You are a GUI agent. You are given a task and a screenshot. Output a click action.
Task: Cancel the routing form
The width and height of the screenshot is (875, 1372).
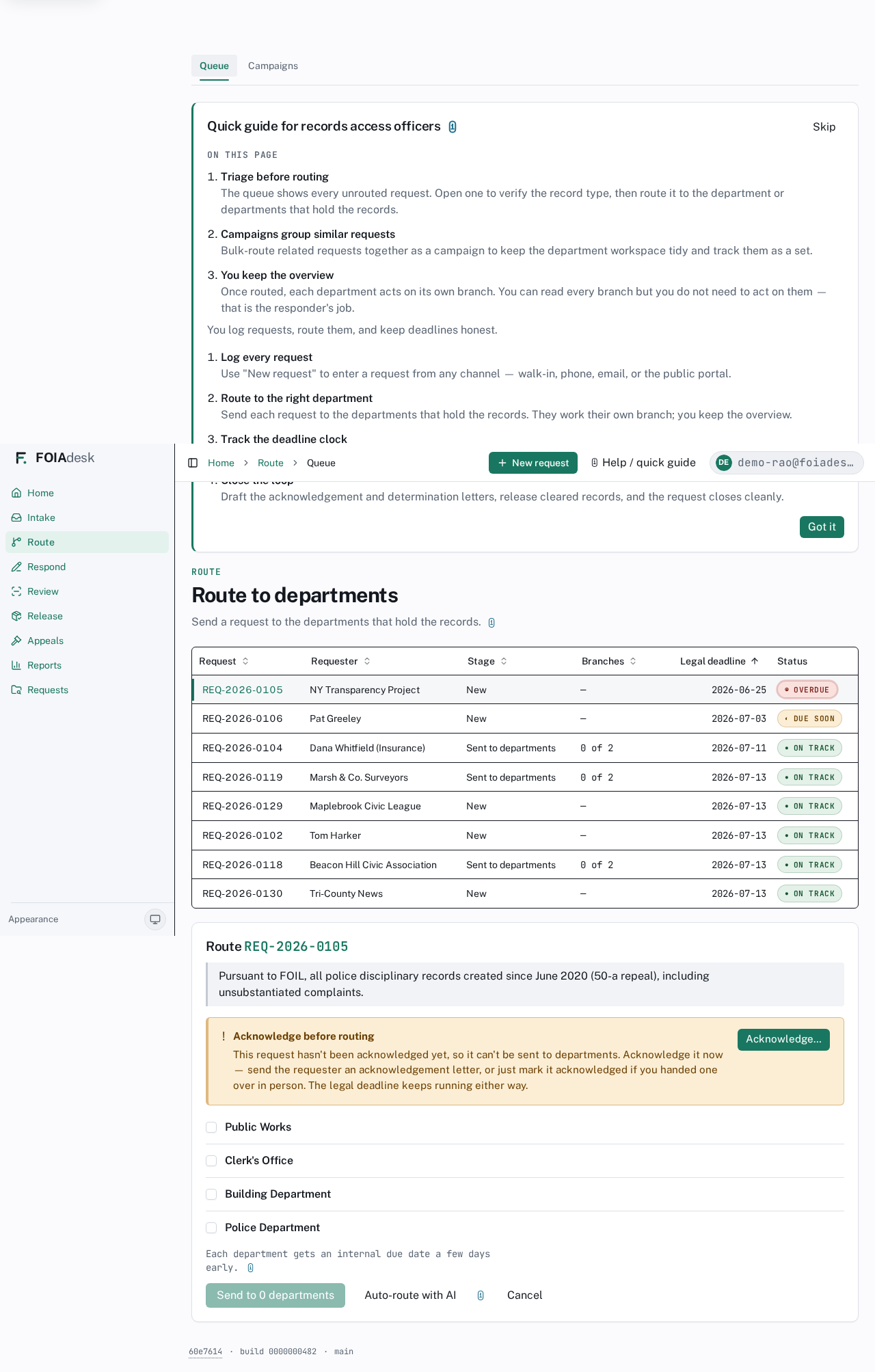524,1295
